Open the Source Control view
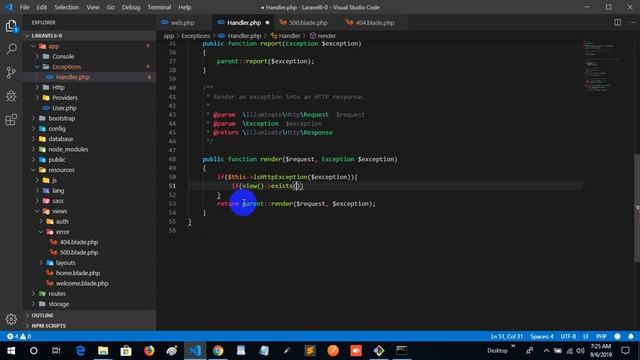The width and height of the screenshot is (640, 360). click(x=11, y=73)
